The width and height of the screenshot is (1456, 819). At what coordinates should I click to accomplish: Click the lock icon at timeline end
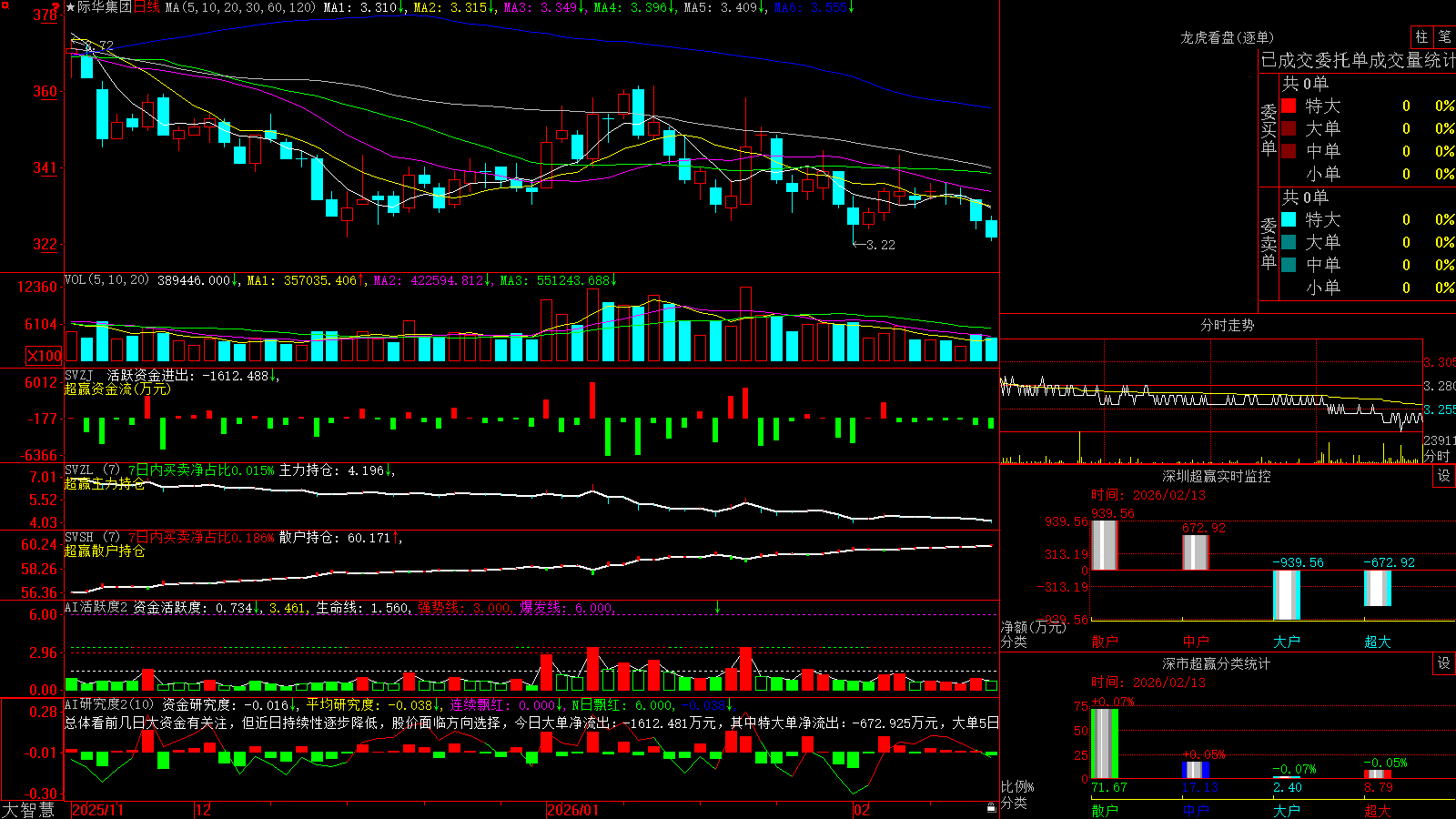991,808
